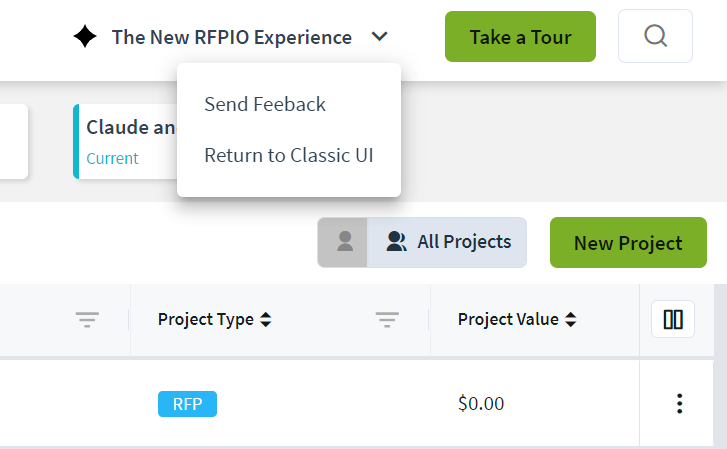Sort using arrows beside Project Type
The width and height of the screenshot is (727, 449).
266,319
